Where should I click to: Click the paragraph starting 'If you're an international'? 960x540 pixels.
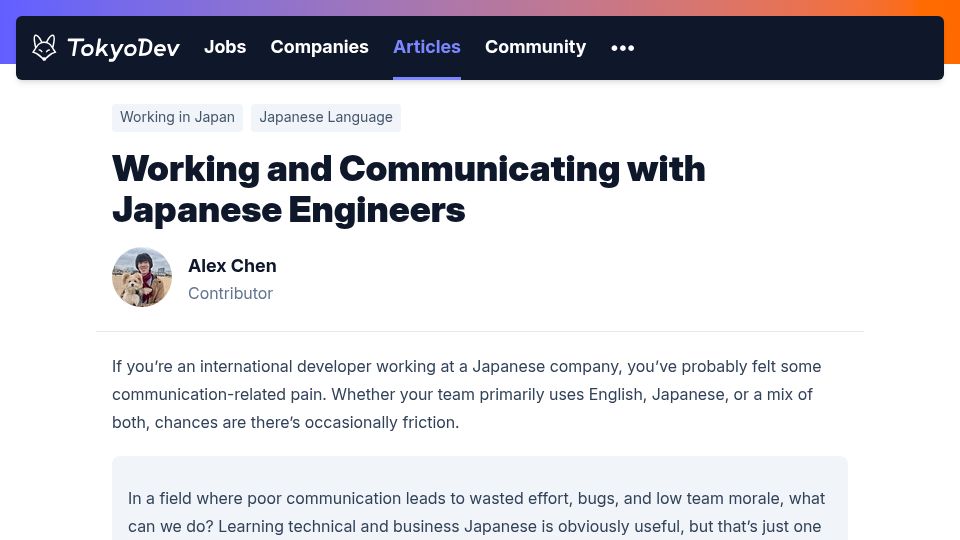click(467, 394)
